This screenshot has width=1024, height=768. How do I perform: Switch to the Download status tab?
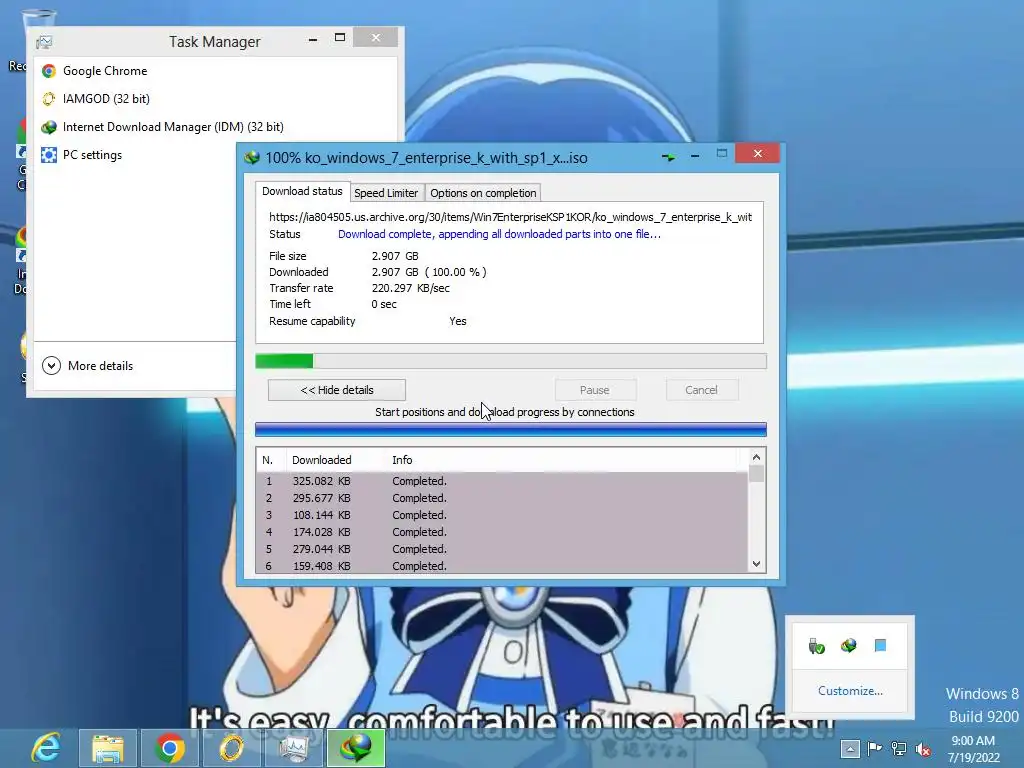pos(302,191)
